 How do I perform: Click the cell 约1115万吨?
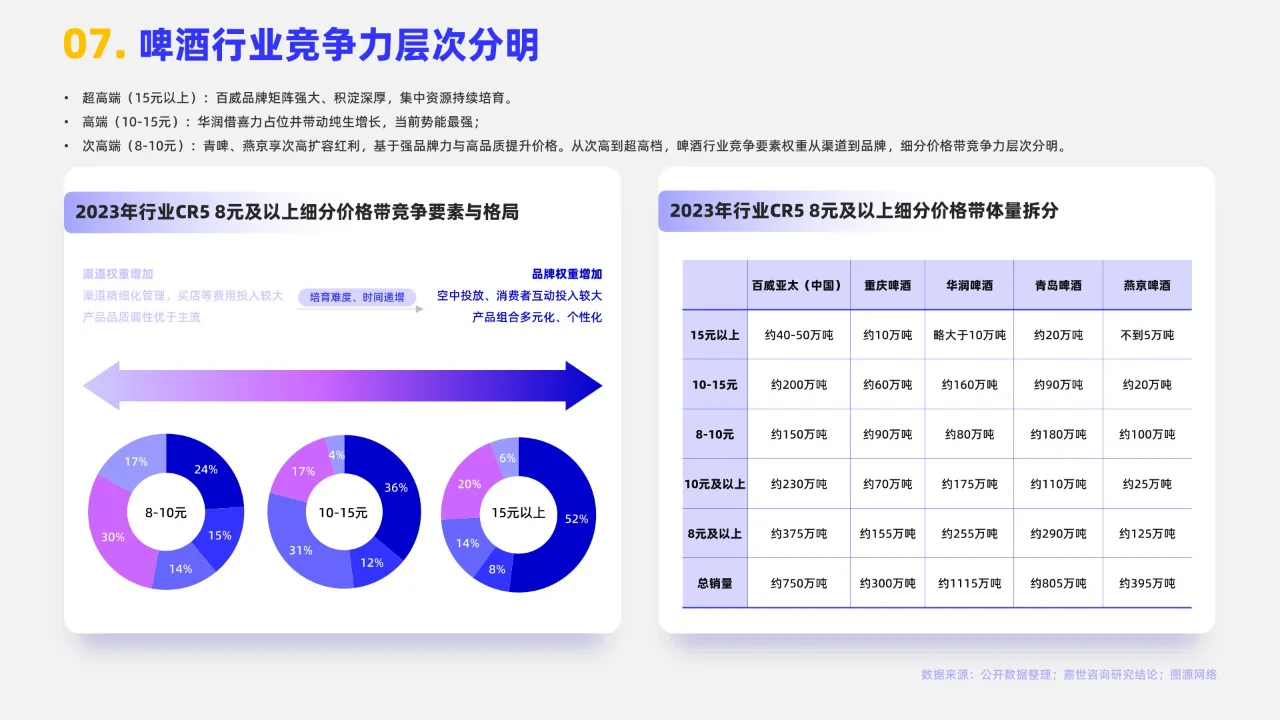click(969, 584)
